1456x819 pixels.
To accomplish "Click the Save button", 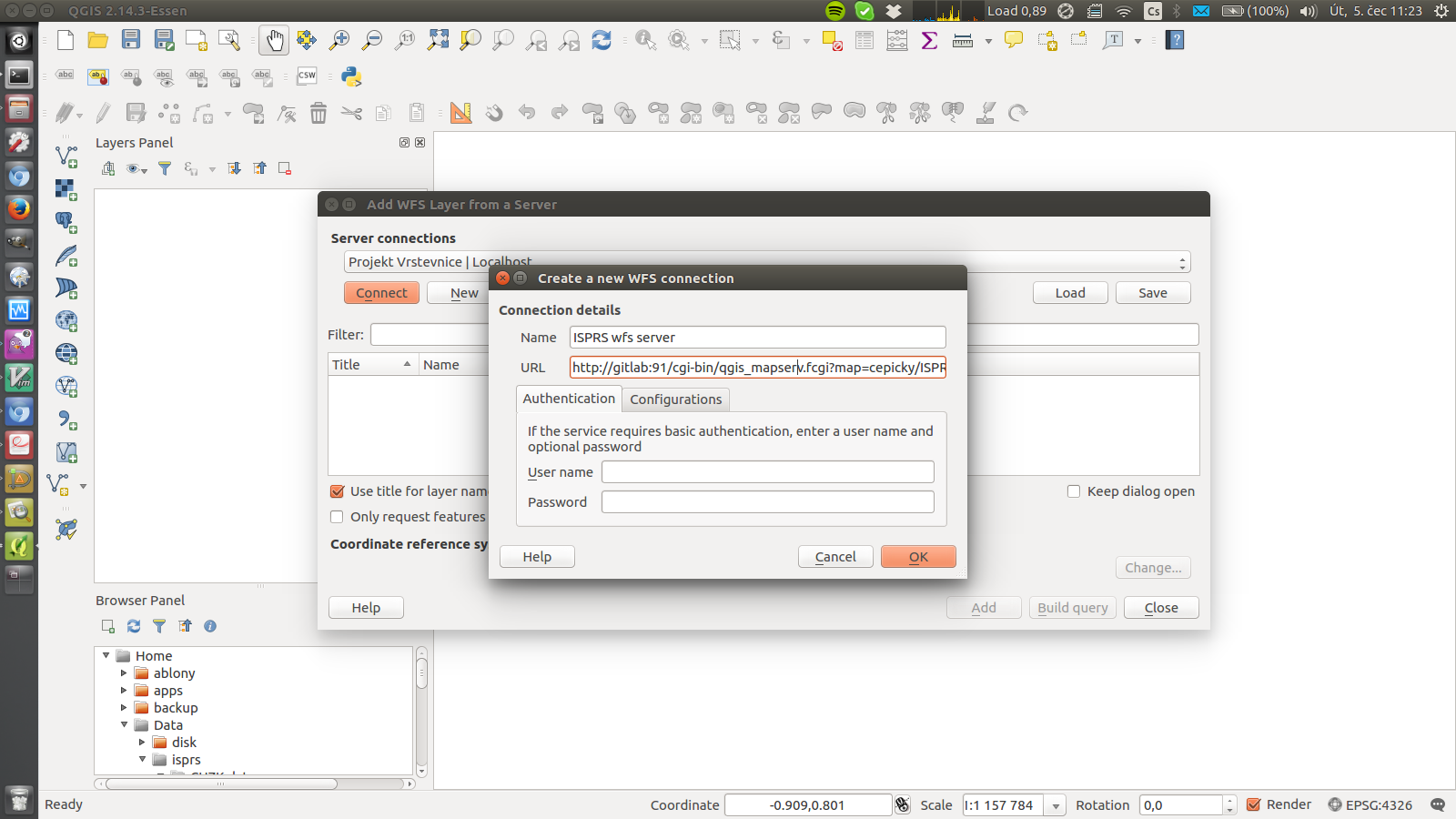I will (x=1153, y=293).
